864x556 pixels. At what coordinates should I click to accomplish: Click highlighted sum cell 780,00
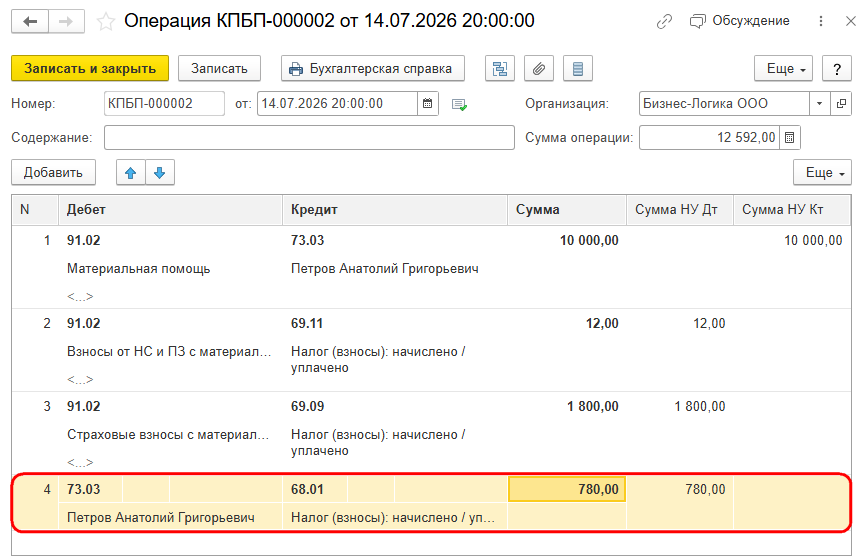point(566,489)
